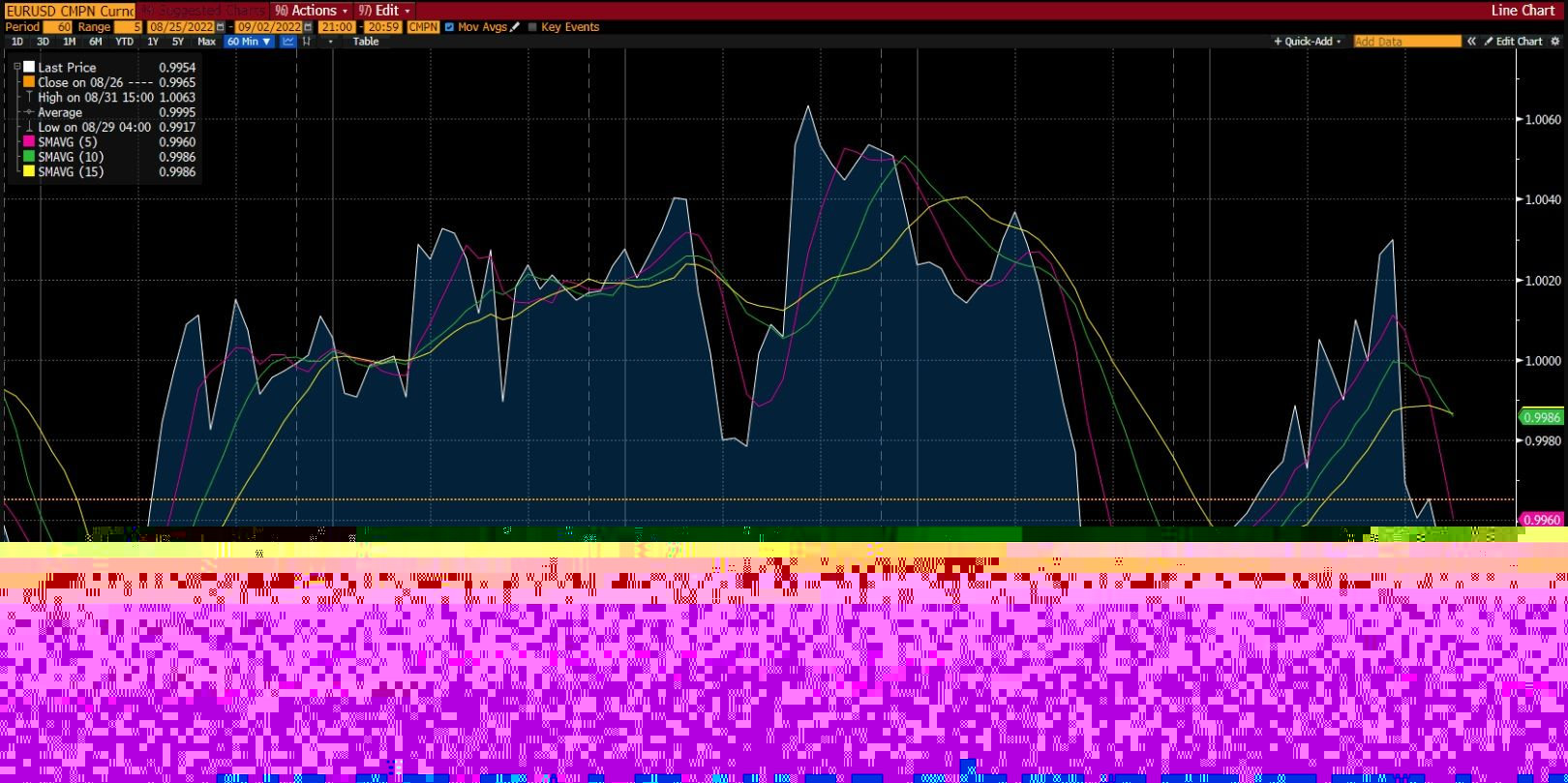Viewport: 1568px width, 783px height.
Task: Click the CMPN pricing source button
Action: (423, 27)
